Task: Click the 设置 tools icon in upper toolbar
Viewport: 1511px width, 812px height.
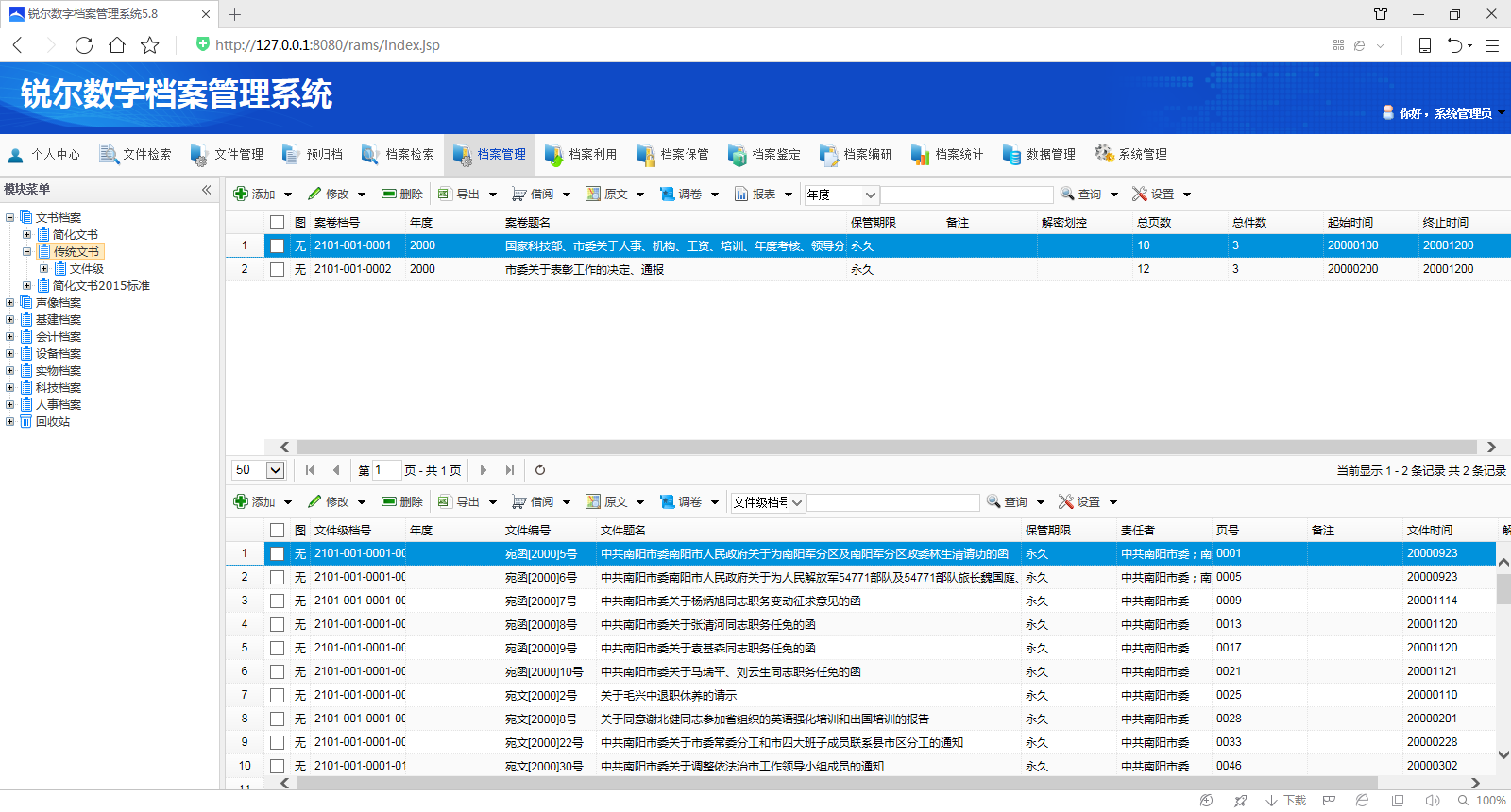Action: (1140, 194)
